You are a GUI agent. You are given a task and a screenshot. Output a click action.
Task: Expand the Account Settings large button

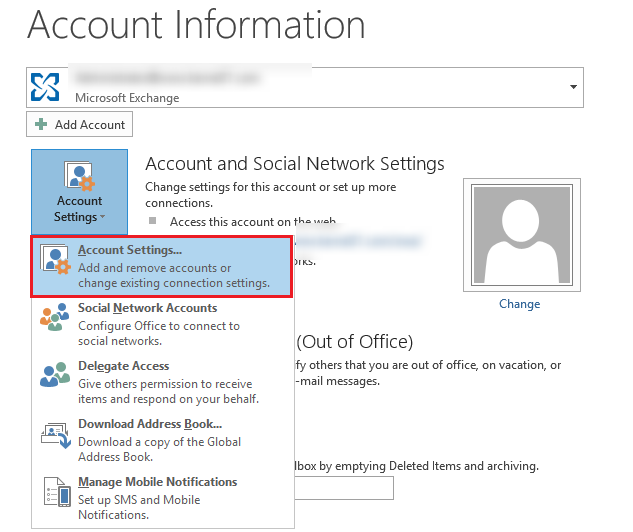pyautogui.click(x=80, y=192)
